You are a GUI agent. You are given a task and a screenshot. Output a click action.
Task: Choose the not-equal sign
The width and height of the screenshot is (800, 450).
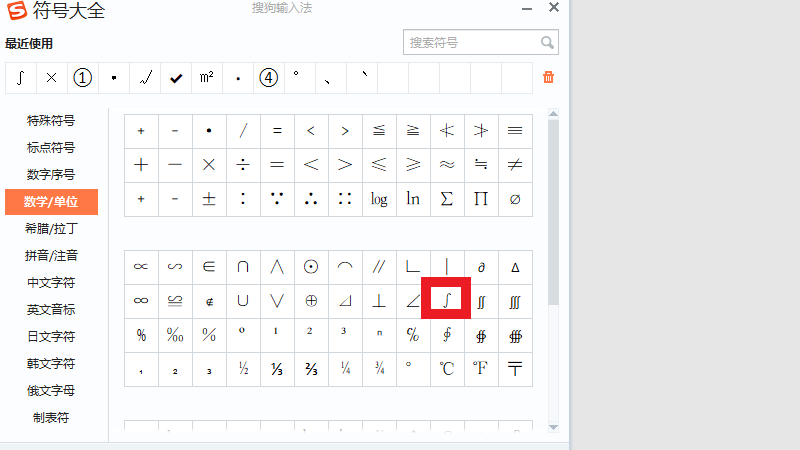click(x=515, y=165)
